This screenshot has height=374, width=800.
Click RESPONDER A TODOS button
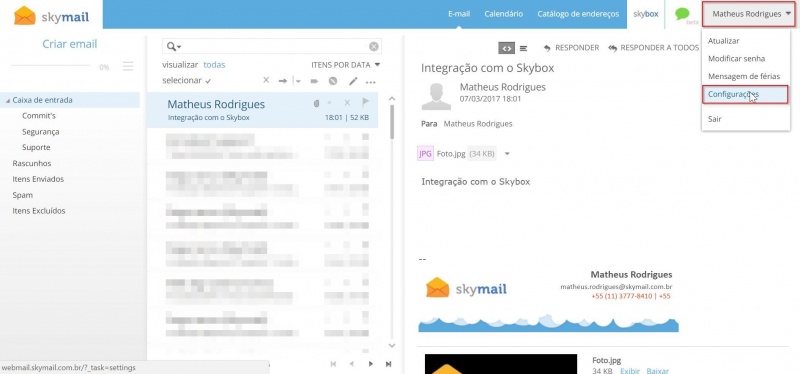click(x=654, y=48)
